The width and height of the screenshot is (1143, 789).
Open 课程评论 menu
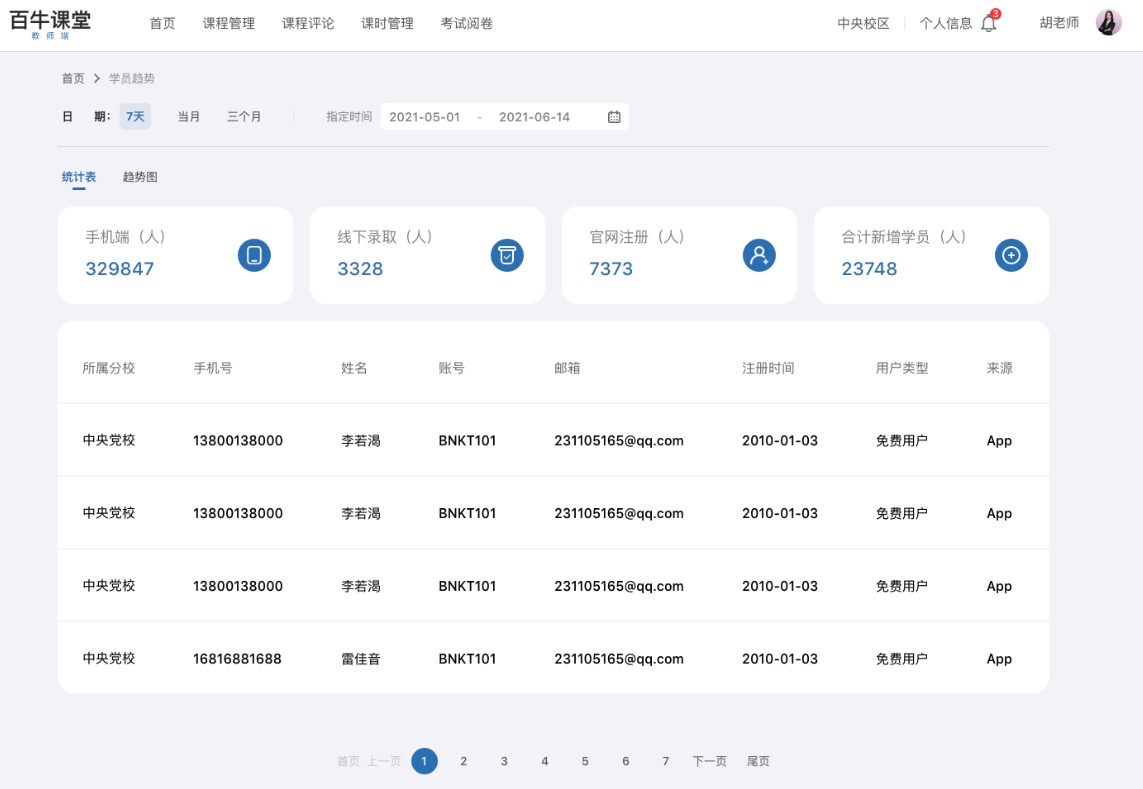pos(308,23)
